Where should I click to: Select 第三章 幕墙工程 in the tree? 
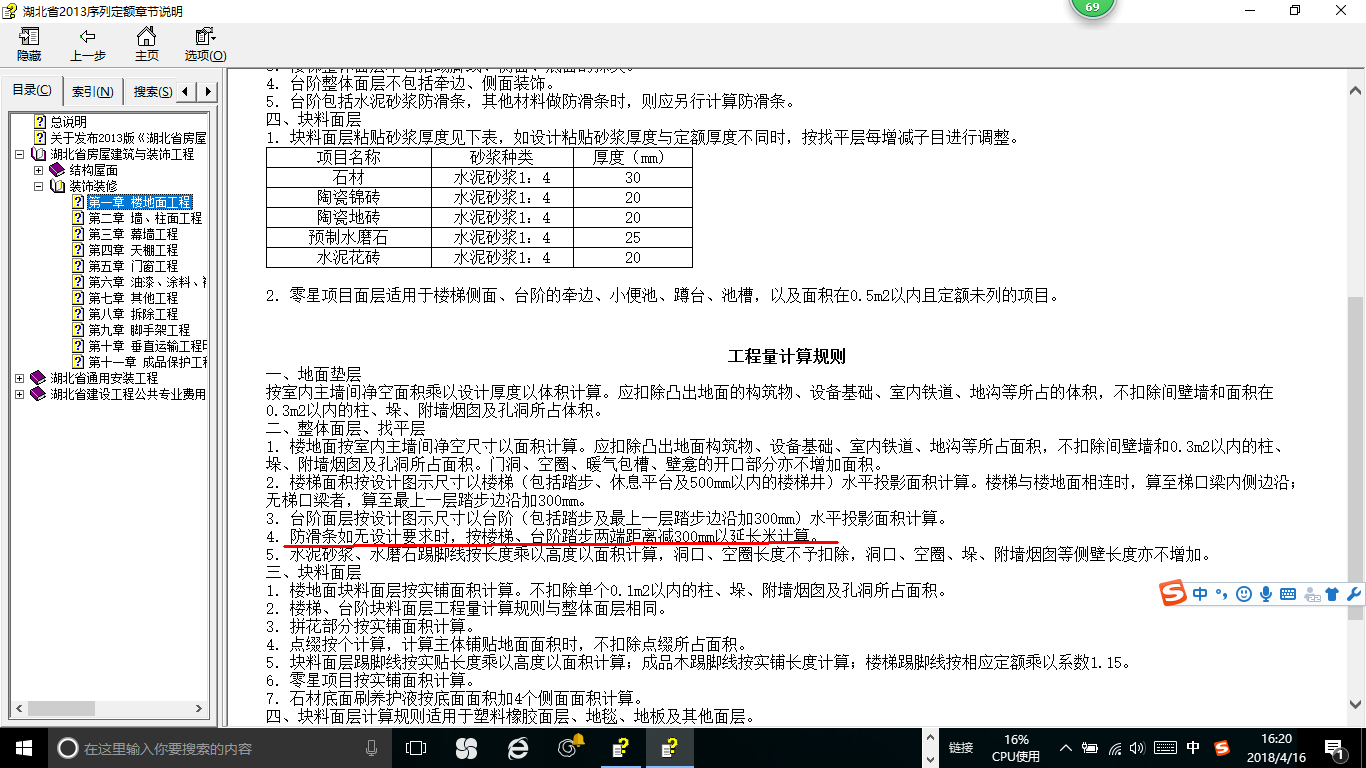(x=133, y=234)
